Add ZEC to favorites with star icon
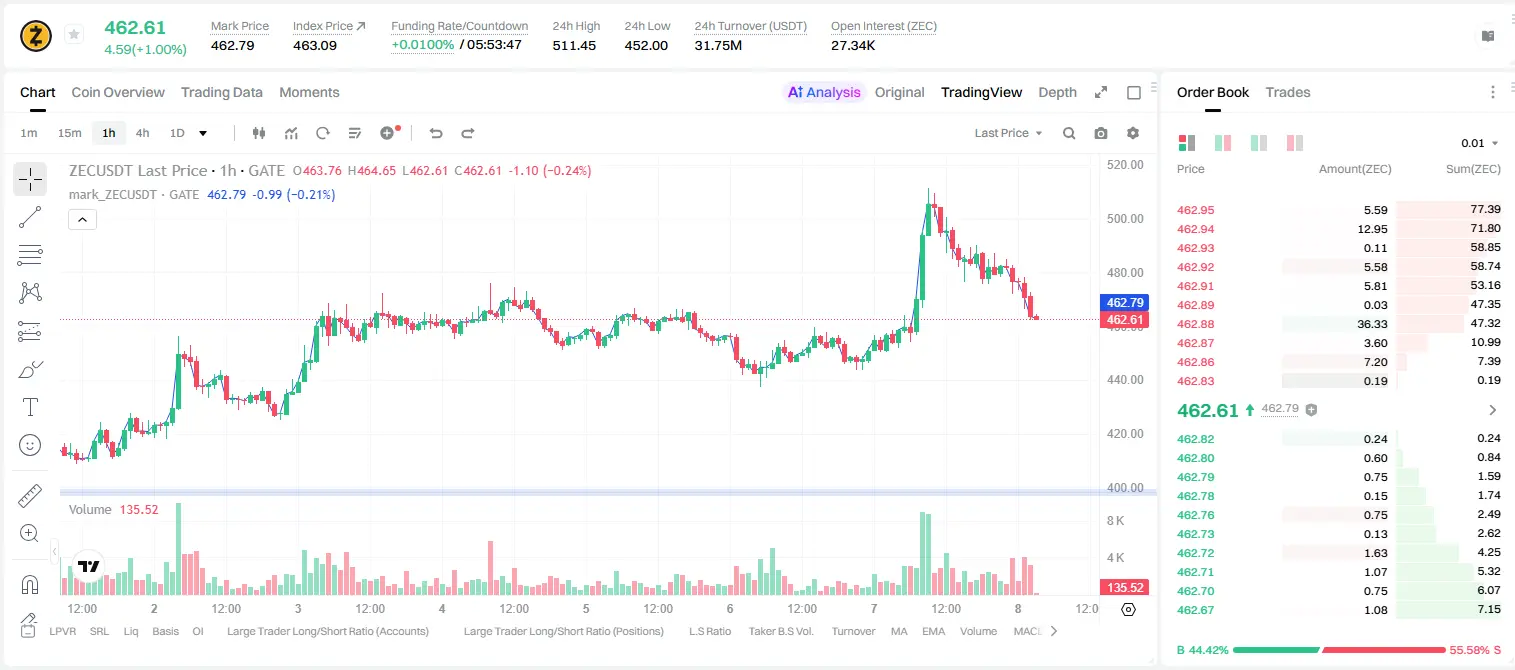Image resolution: width=1515 pixels, height=670 pixels. [74, 35]
